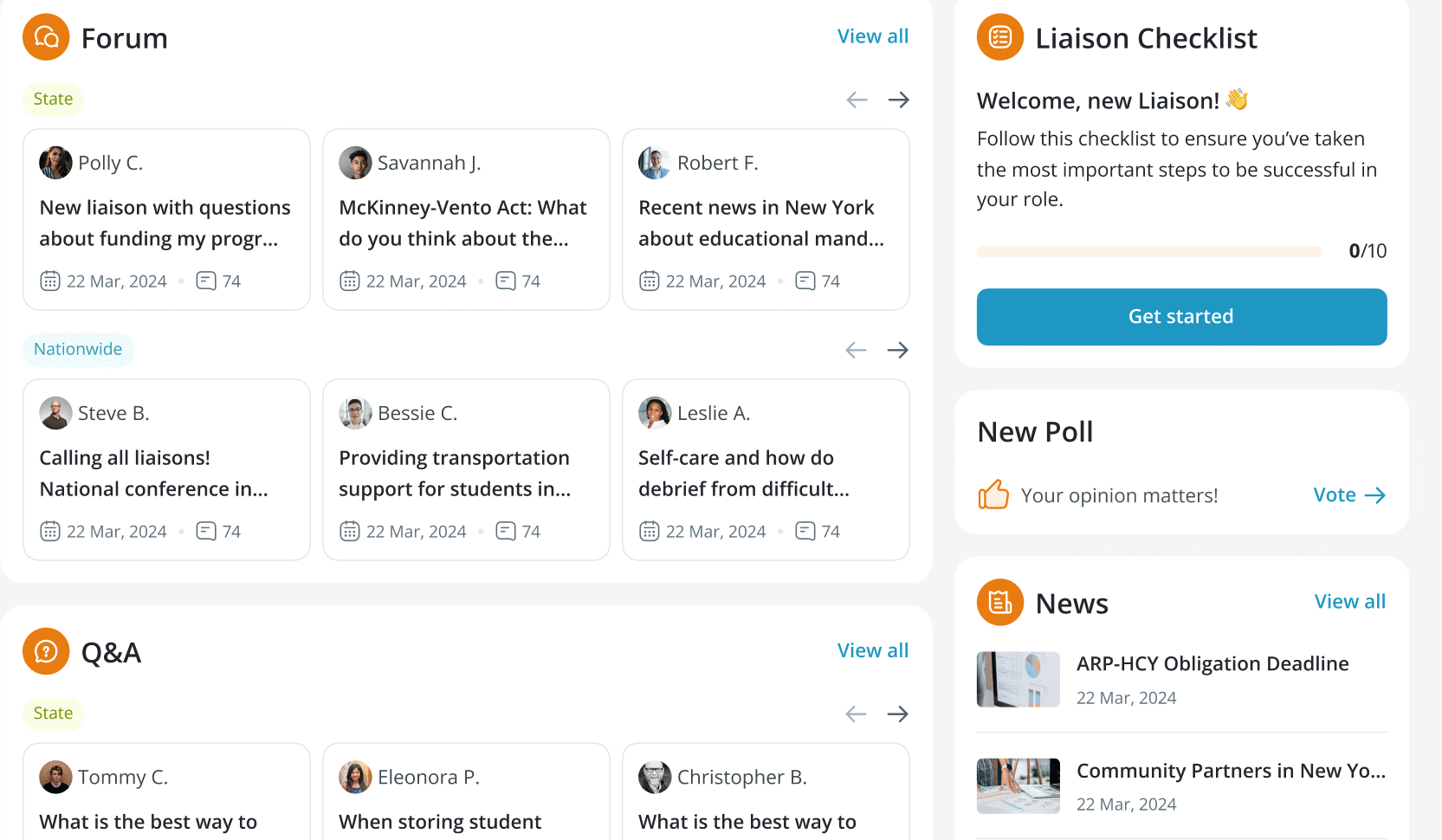Click the thumbs-up icon next to Your opinion matters
This screenshot has height=840, width=1442.
pyautogui.click(x=993, y=494)
